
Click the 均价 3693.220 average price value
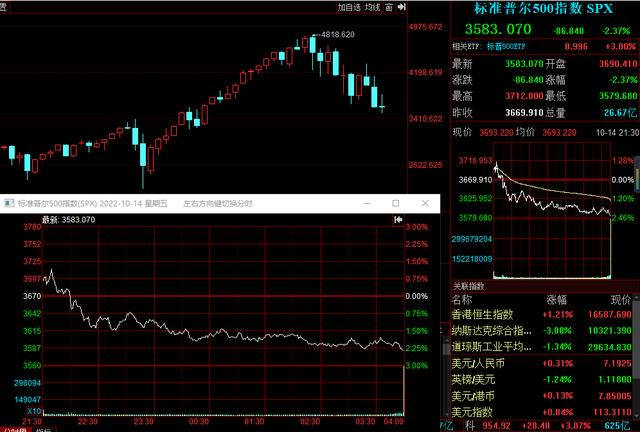pos(559,133)
